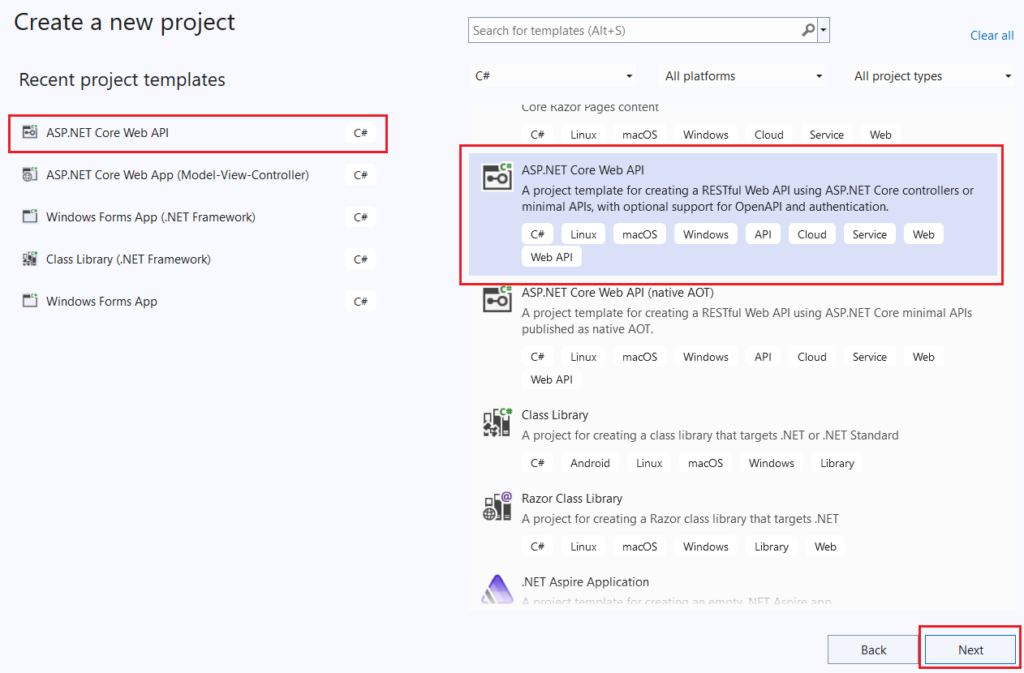This screenshot has height=673, width=1024.
Task: Click the C# badge beside ASP.NET Core Web App (Model-View-Controller)
Action: tap(360, 175)
